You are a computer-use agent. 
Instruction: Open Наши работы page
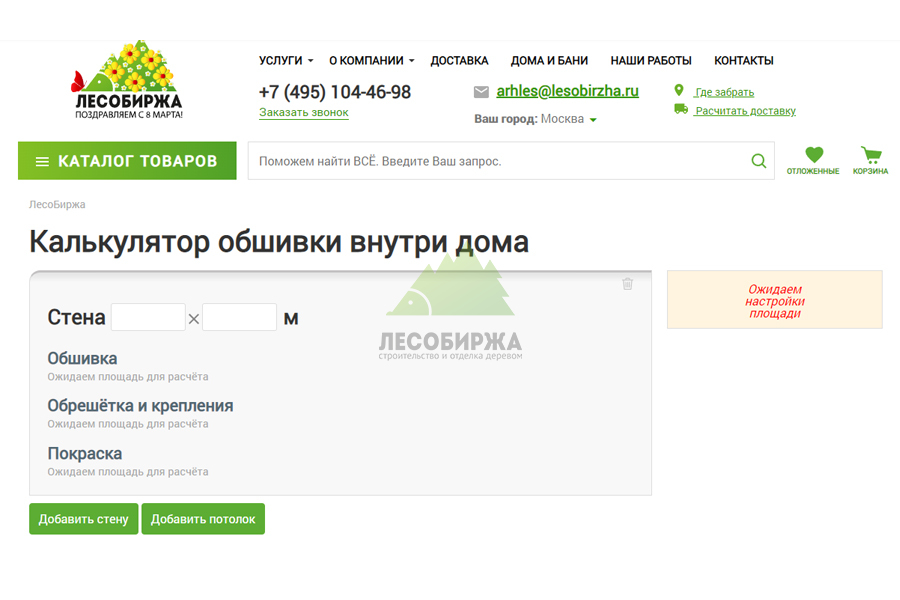tap(651, 61)
